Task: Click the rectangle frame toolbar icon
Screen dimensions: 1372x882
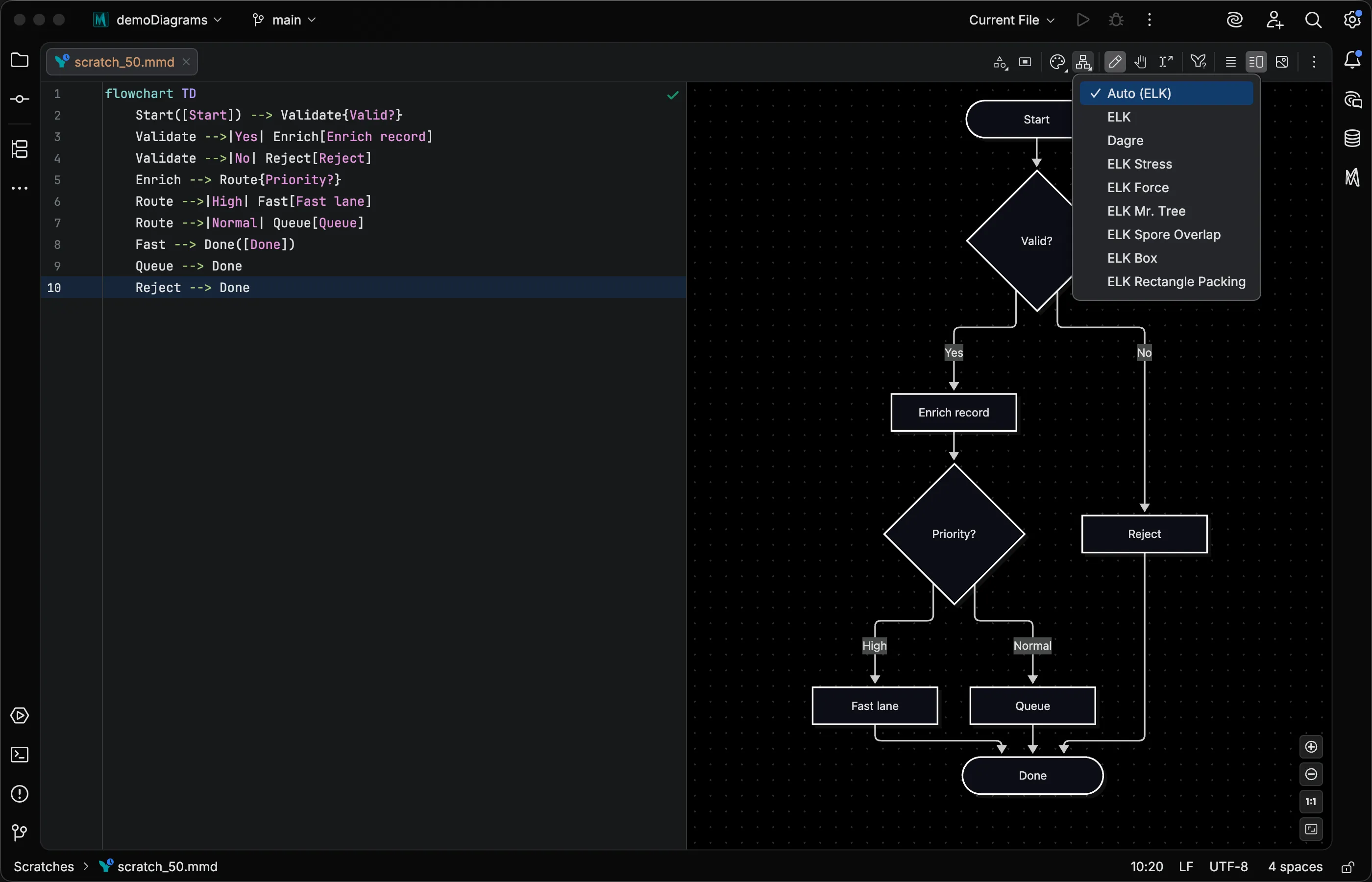Action: tap(1025, 62)
